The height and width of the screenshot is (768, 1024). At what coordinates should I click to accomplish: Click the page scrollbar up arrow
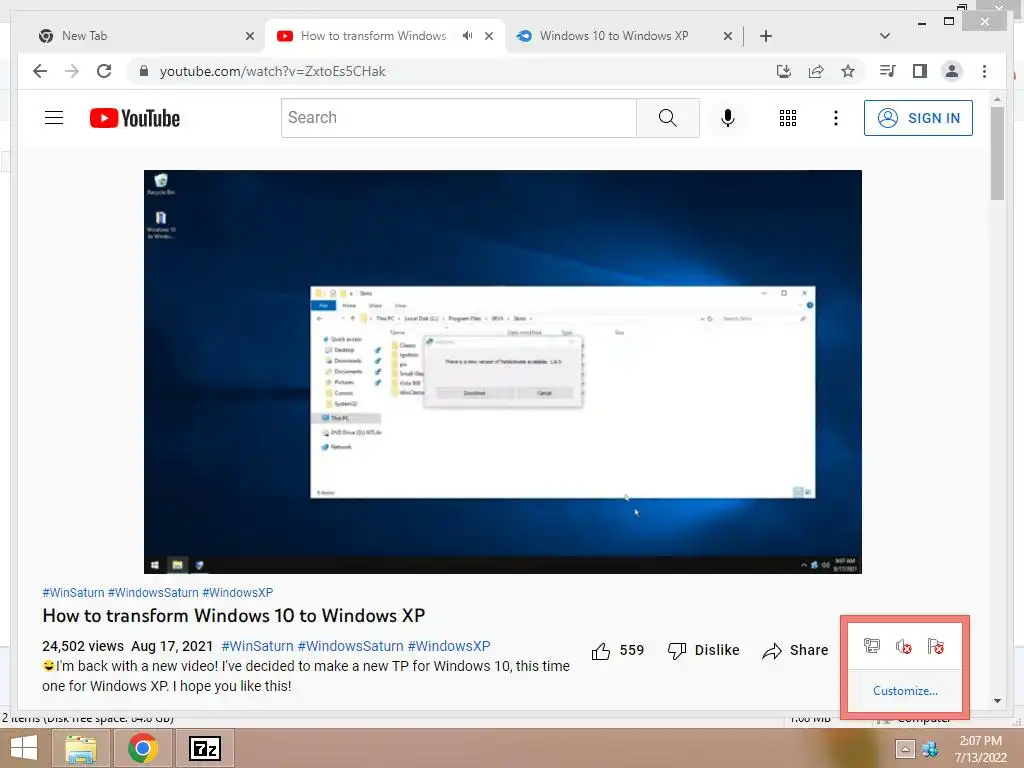(x=997, y=100)
